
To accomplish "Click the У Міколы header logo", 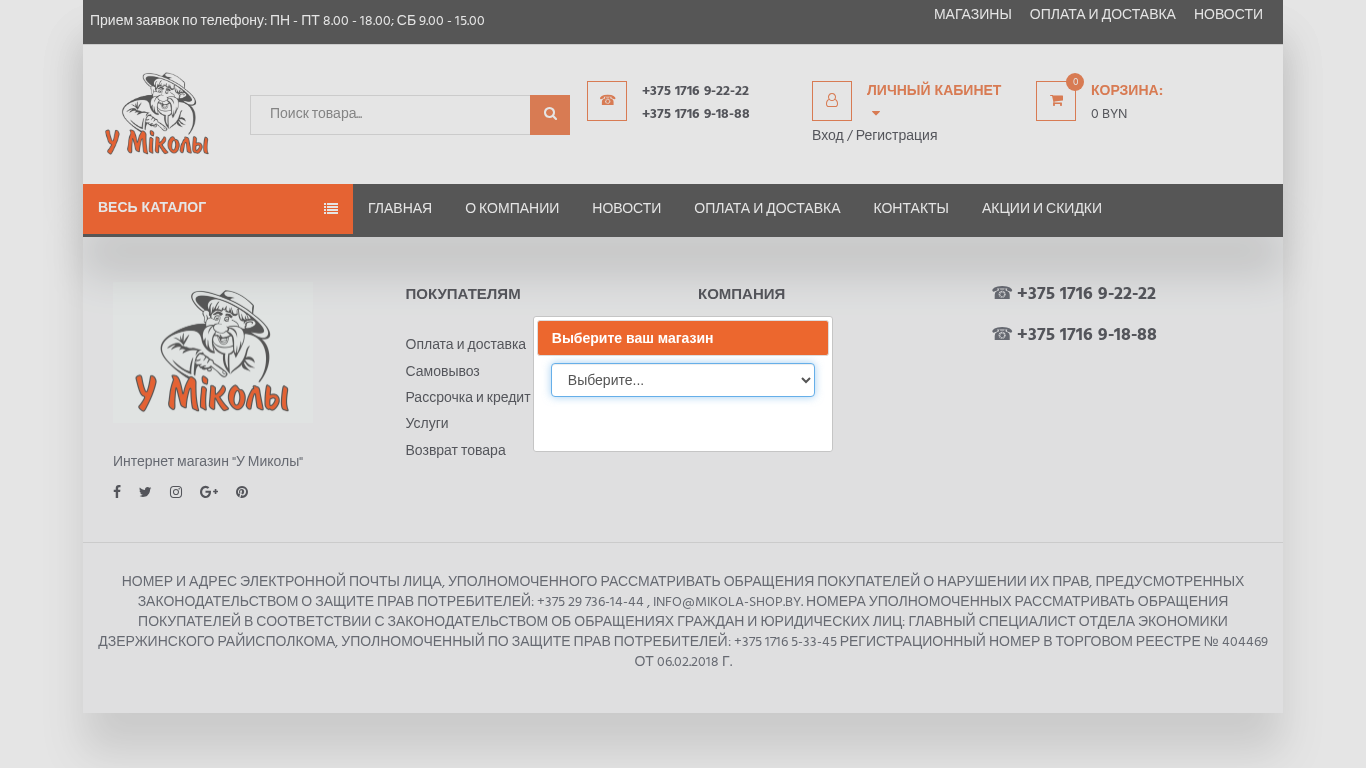I will point(157,114).
